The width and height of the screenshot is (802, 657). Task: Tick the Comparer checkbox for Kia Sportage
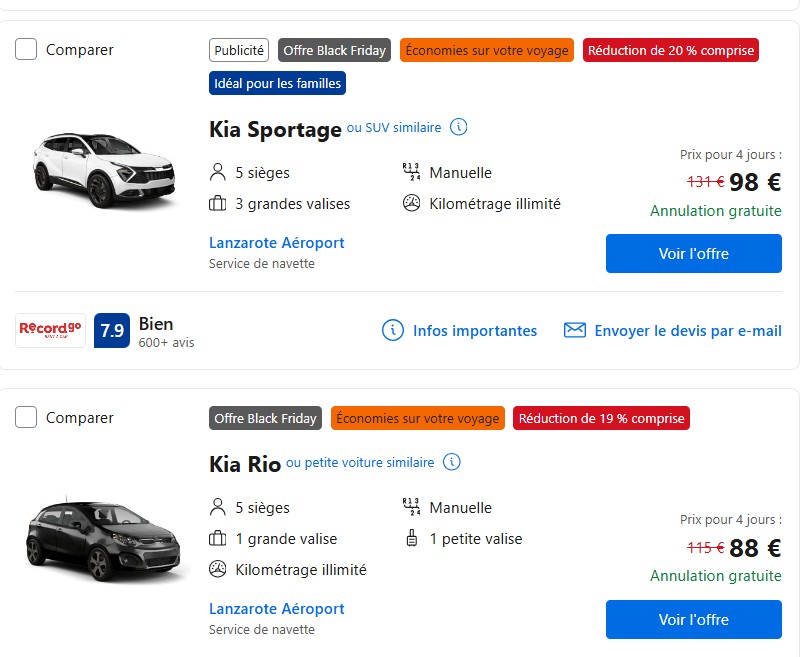click(x=26, y=49)
